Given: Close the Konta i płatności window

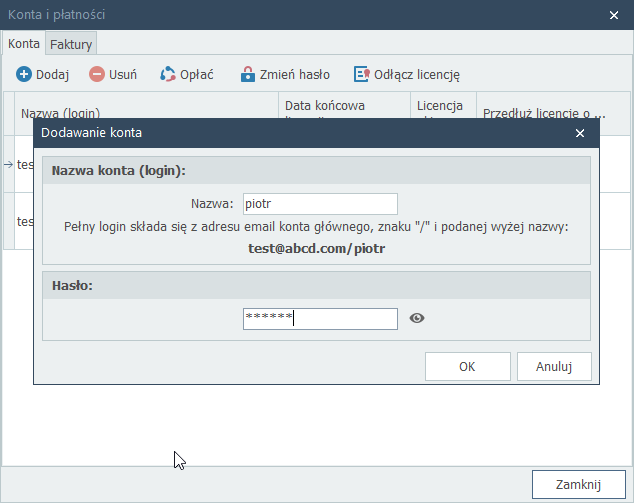Looking at the screenshot, I should tap(614, 14).
